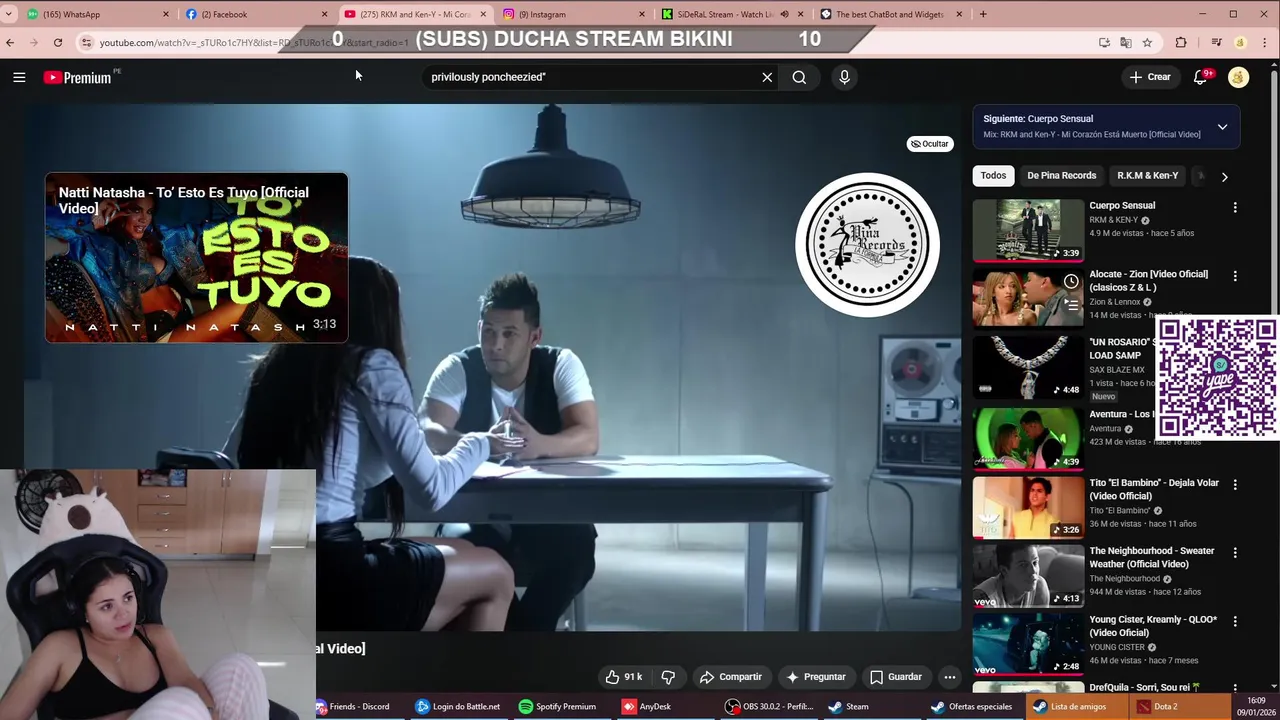Open the notifications bell
Image resolution: width=1280 pixels, height=720 pixels.
click(x=1200, y=77)
